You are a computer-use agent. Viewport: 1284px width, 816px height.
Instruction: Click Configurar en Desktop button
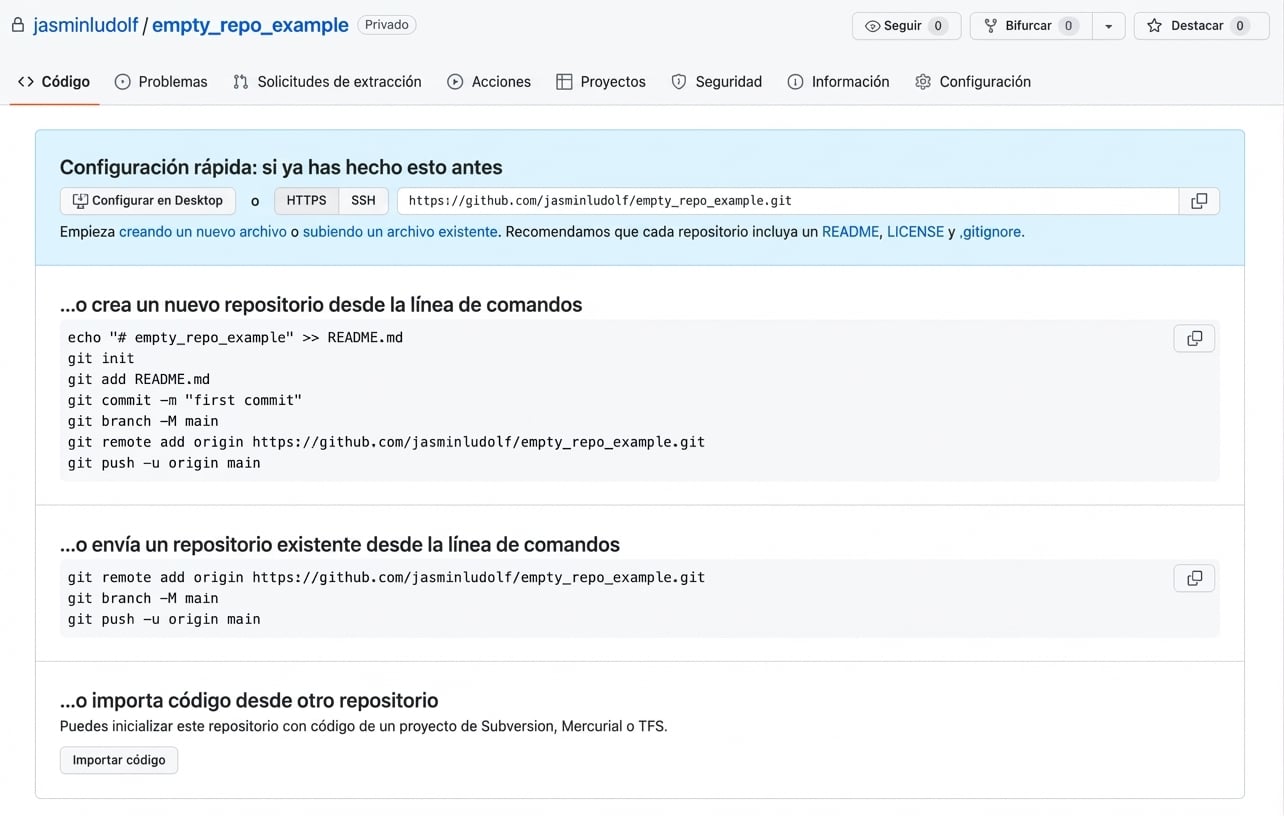click(x=148, y=201)
